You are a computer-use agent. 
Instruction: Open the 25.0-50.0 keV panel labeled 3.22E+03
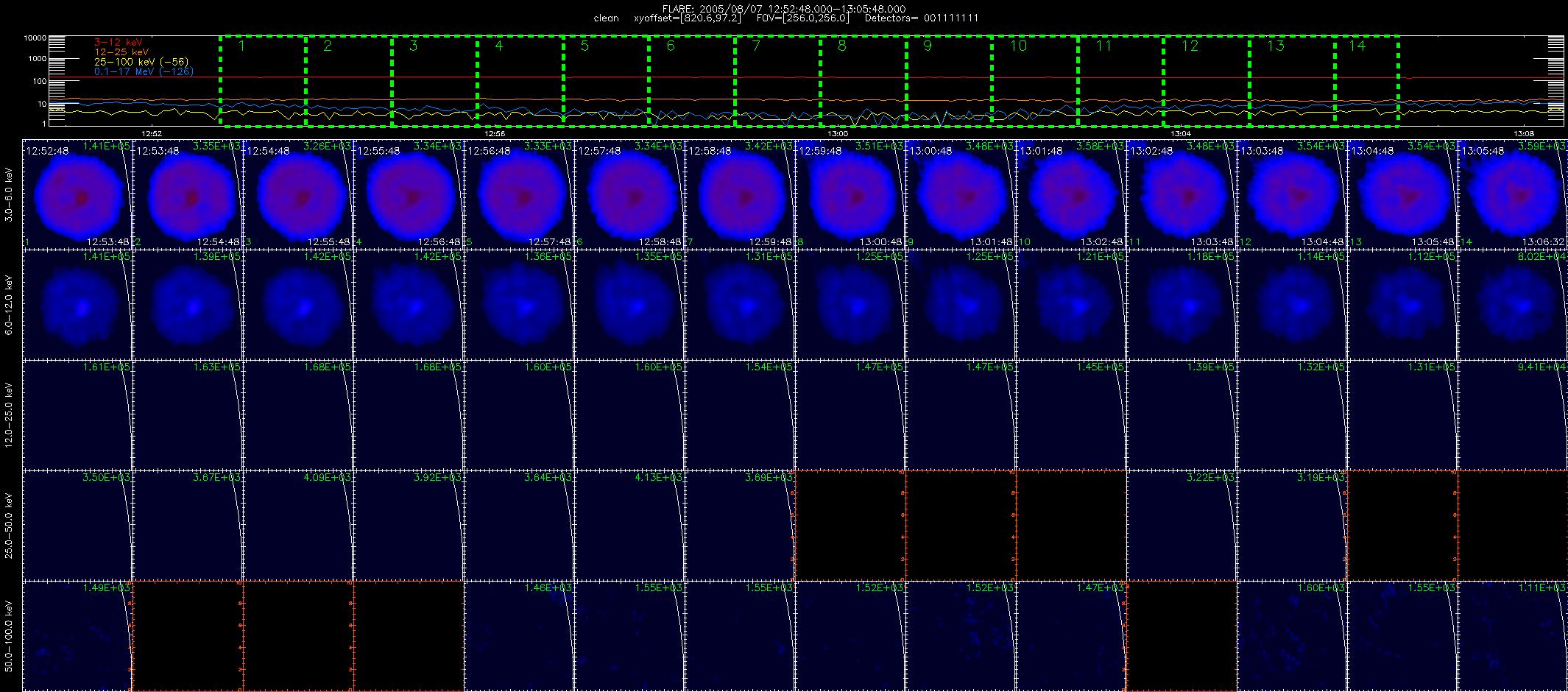[1182, 526]
